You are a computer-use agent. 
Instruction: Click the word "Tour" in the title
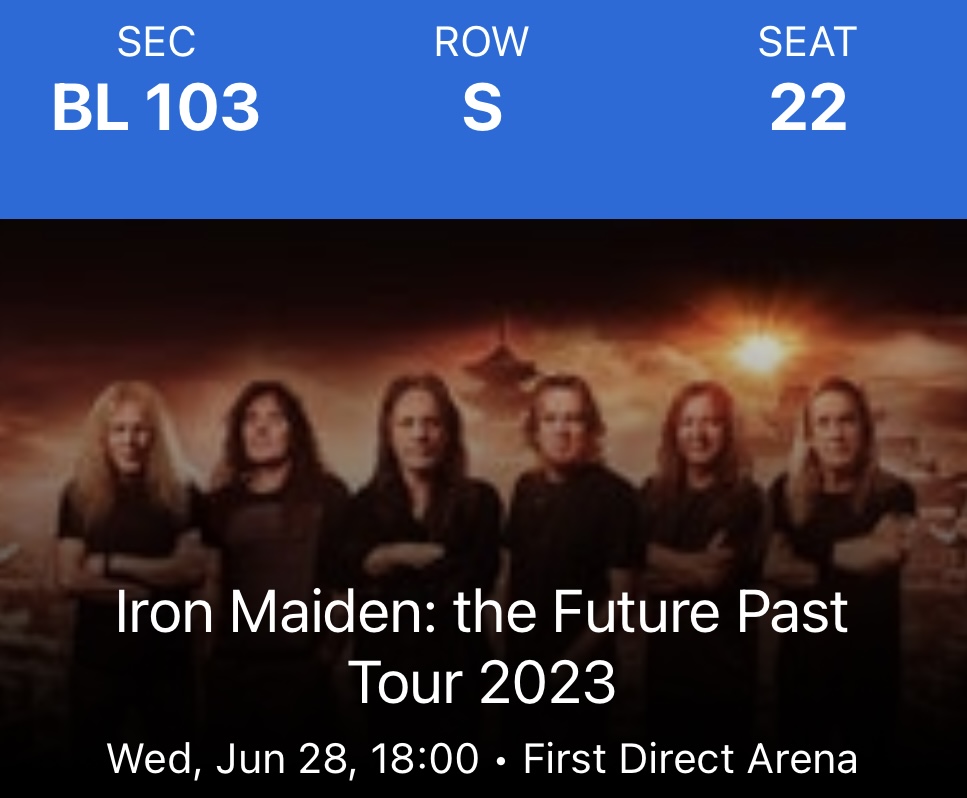[406, 683]
